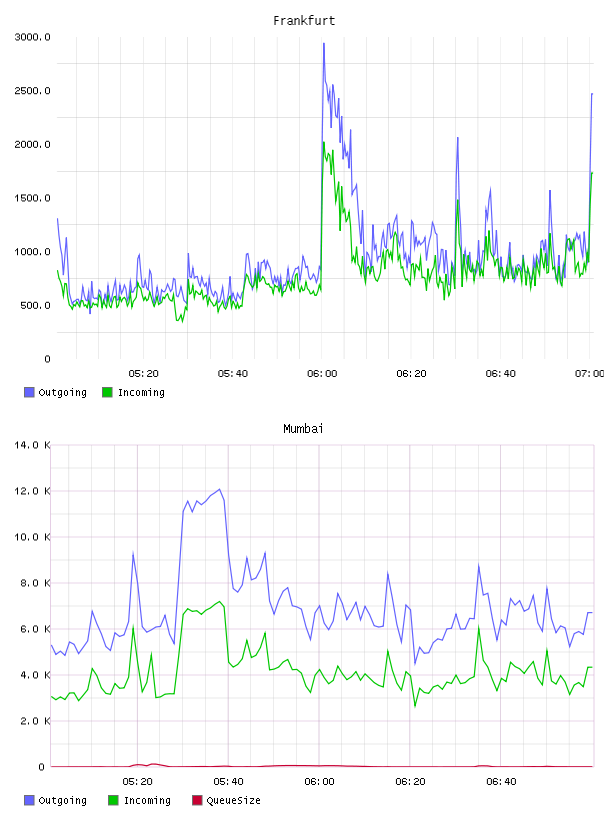Click the 2500.0 y-axis label in Frankfurt chart

pyautogui.click(x=32, y=91)
